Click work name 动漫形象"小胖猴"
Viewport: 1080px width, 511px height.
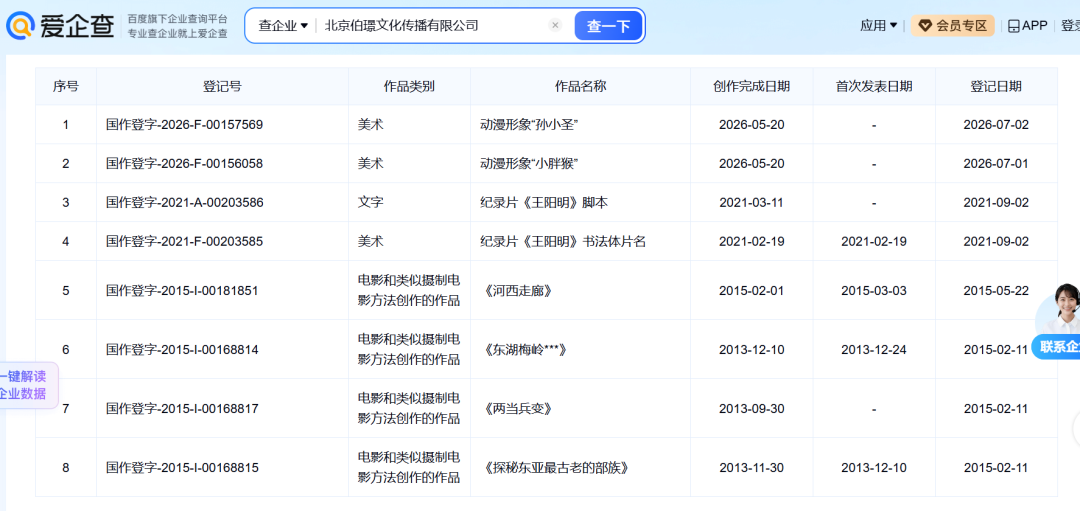(529, 163)
